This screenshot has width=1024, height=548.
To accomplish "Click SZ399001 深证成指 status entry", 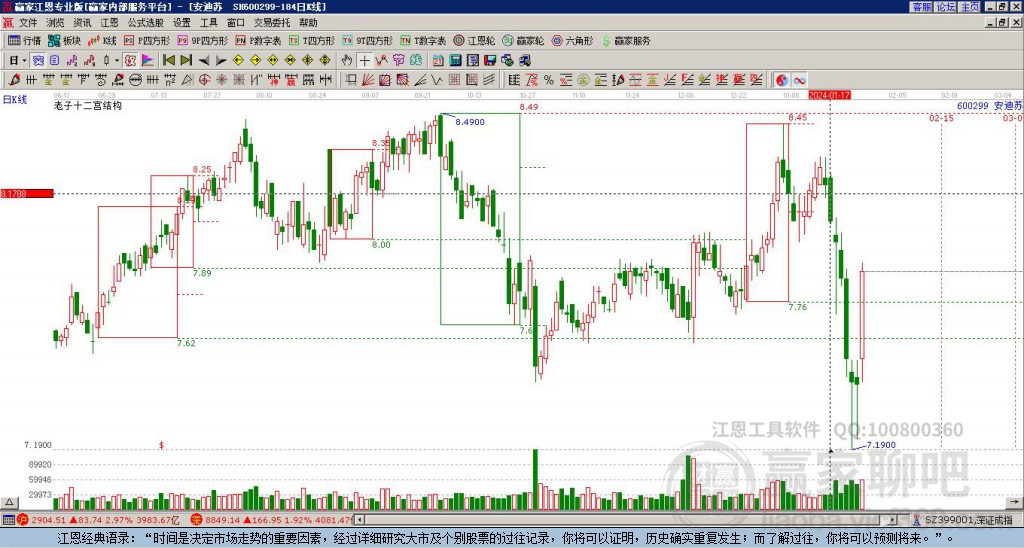I will (968, 520).
